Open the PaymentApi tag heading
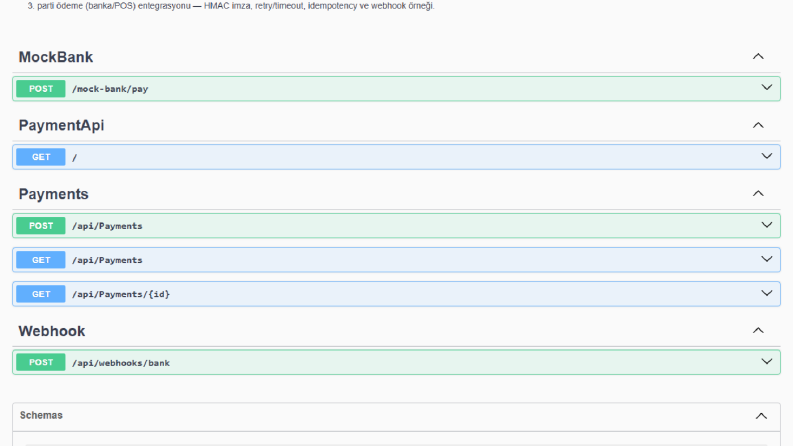 [x=61, y=125]
